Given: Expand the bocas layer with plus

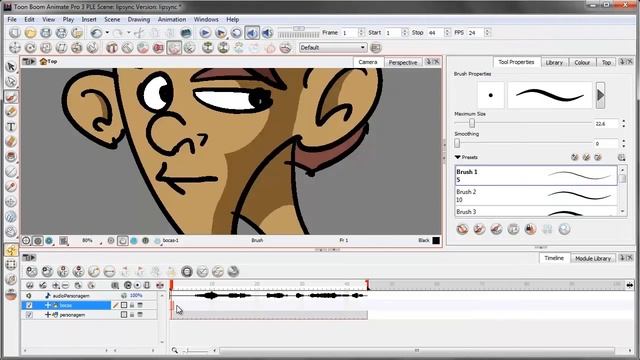Looking at the screenshot, I should coord(48,305).
